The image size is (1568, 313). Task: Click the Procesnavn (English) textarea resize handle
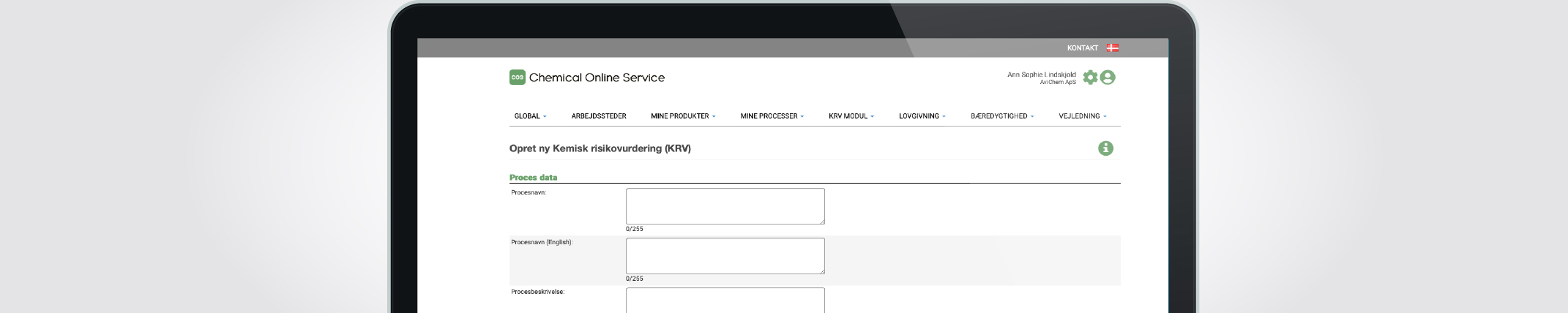click(822, 271)
